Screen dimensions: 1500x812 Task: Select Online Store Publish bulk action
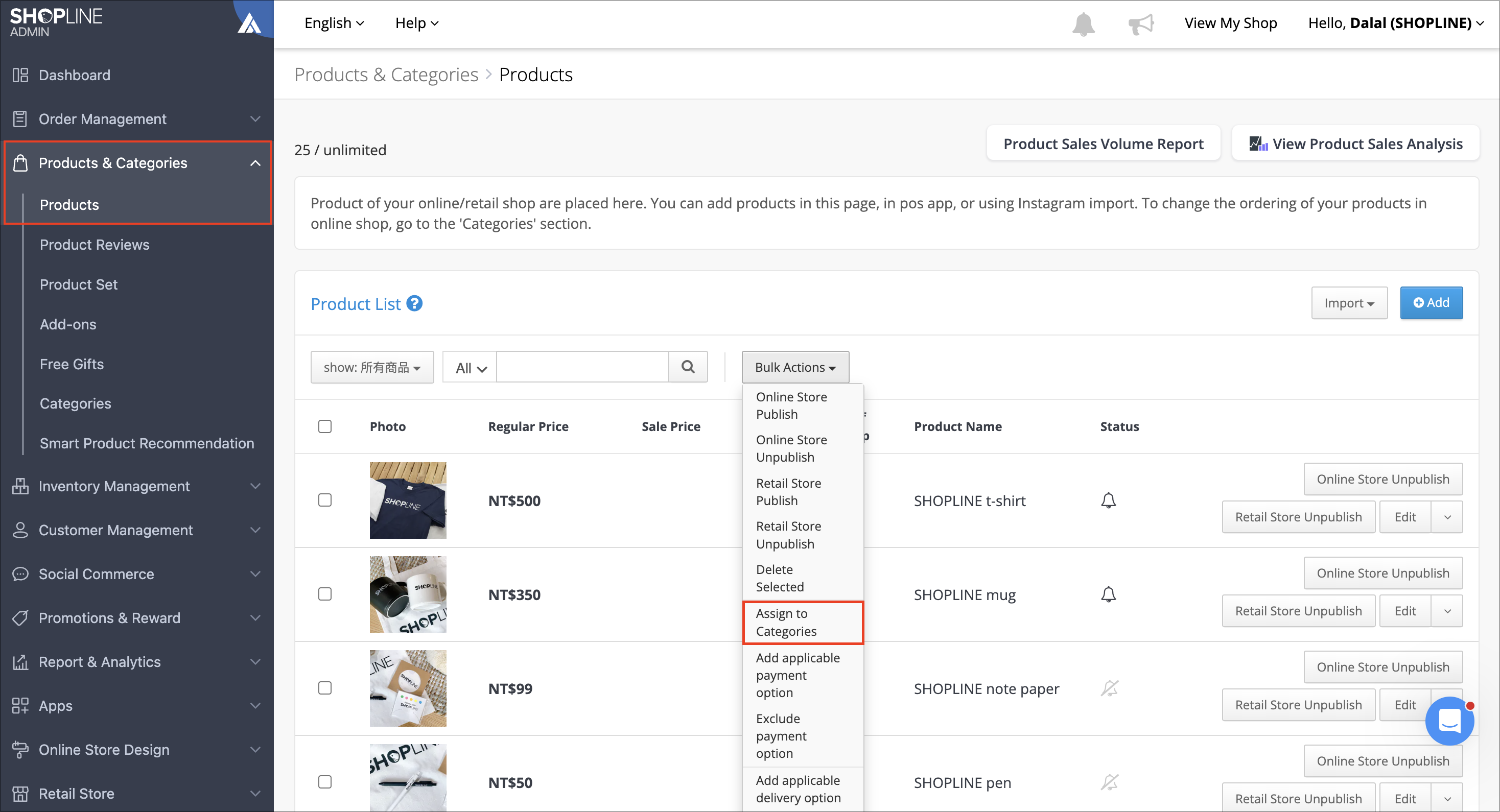point(803,405)
